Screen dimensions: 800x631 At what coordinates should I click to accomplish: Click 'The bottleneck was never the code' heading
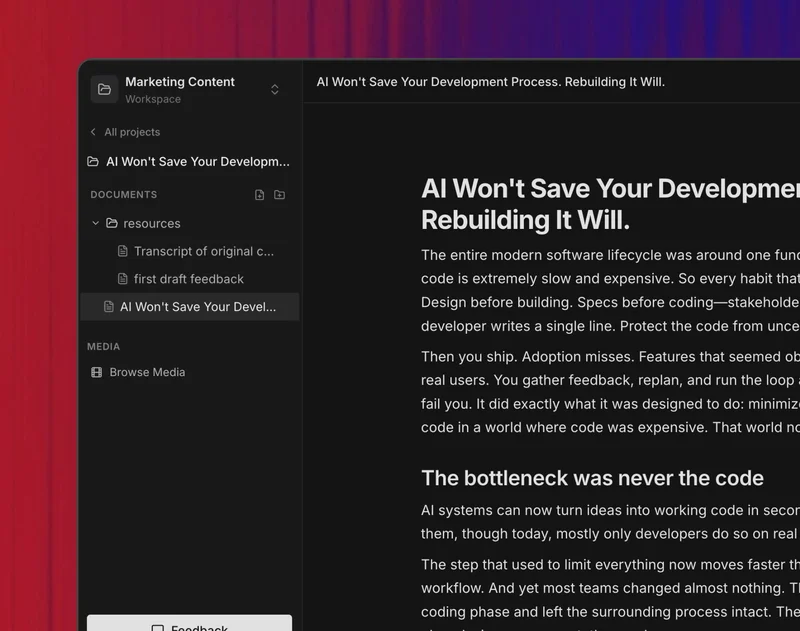(592, 478)
